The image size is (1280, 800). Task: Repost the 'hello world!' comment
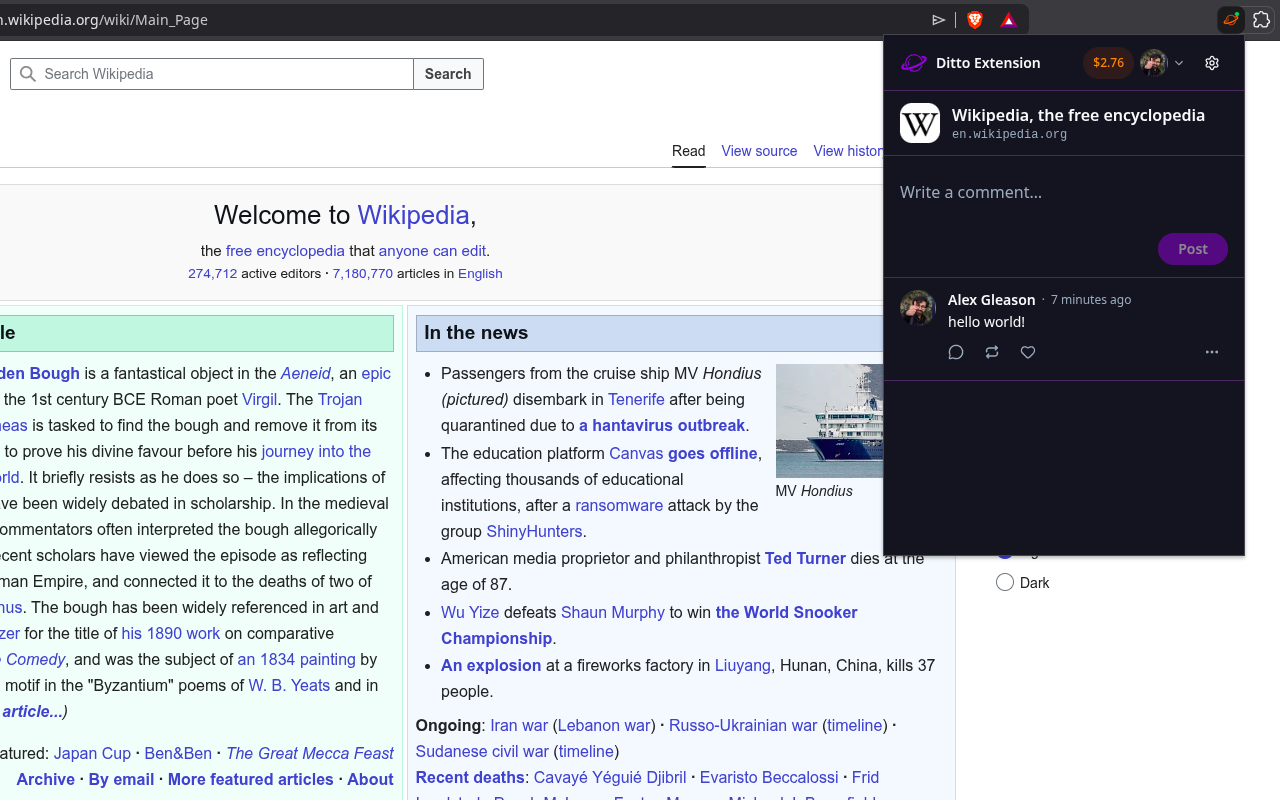pyautogui.click(x=992, y=352)
